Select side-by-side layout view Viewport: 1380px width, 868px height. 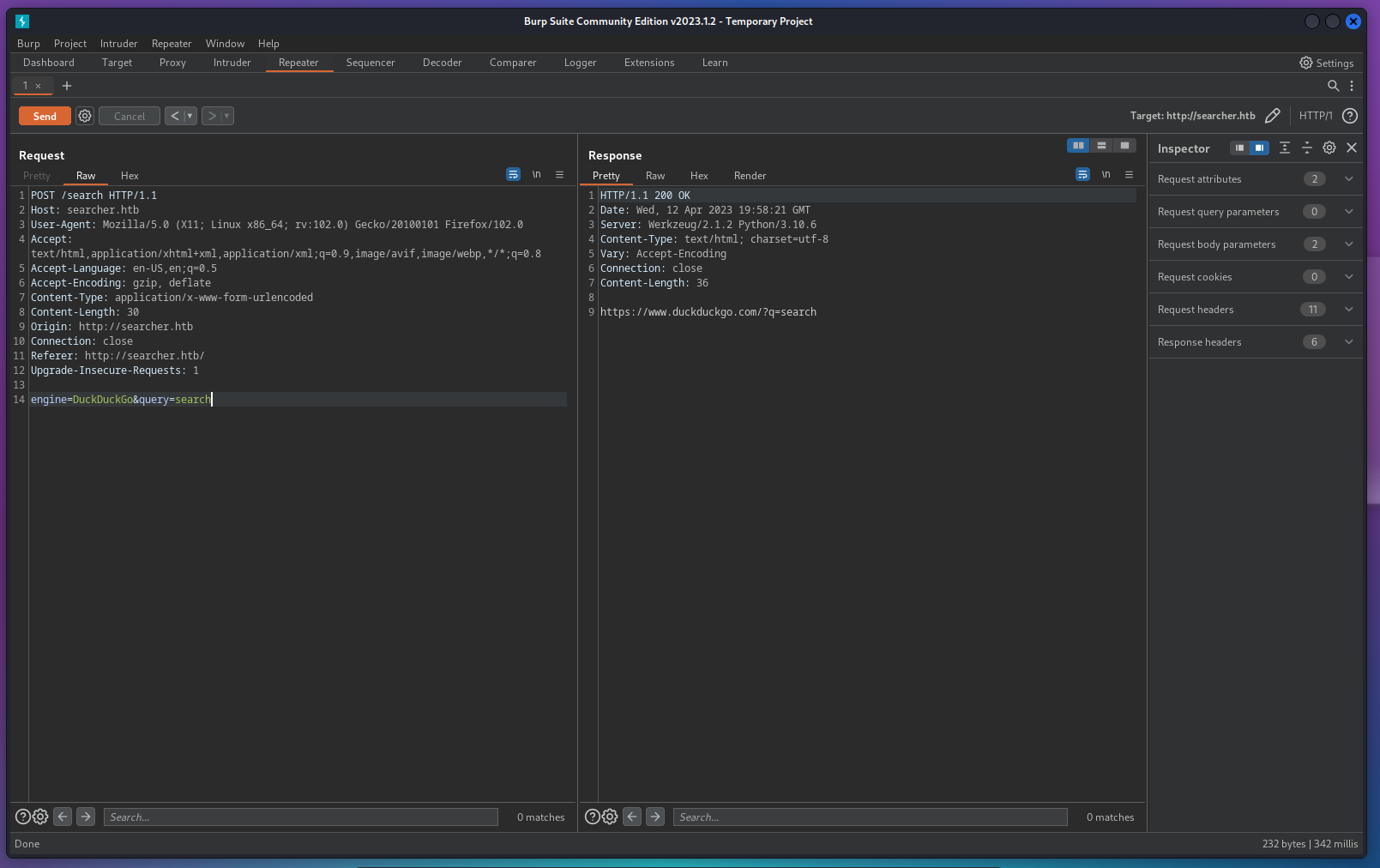[x=1078, y=146]
